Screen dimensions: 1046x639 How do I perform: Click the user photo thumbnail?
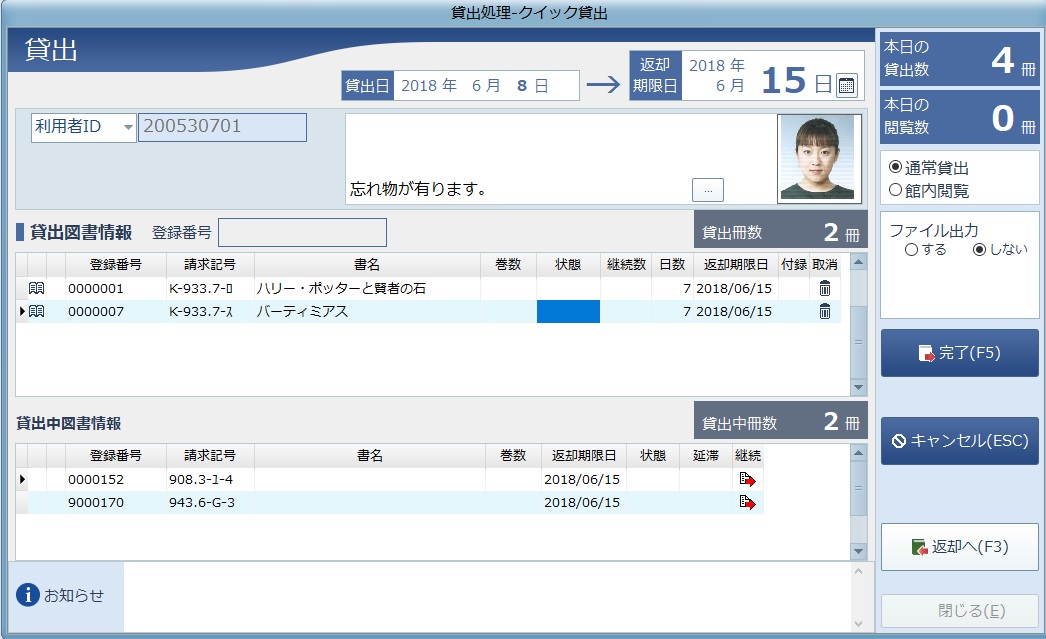[819, 158]
